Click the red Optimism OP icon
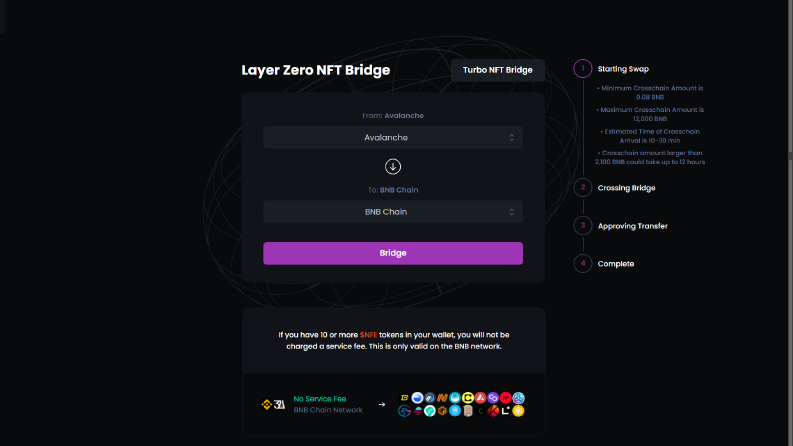 pyautogui.click(x=506, y=398)
